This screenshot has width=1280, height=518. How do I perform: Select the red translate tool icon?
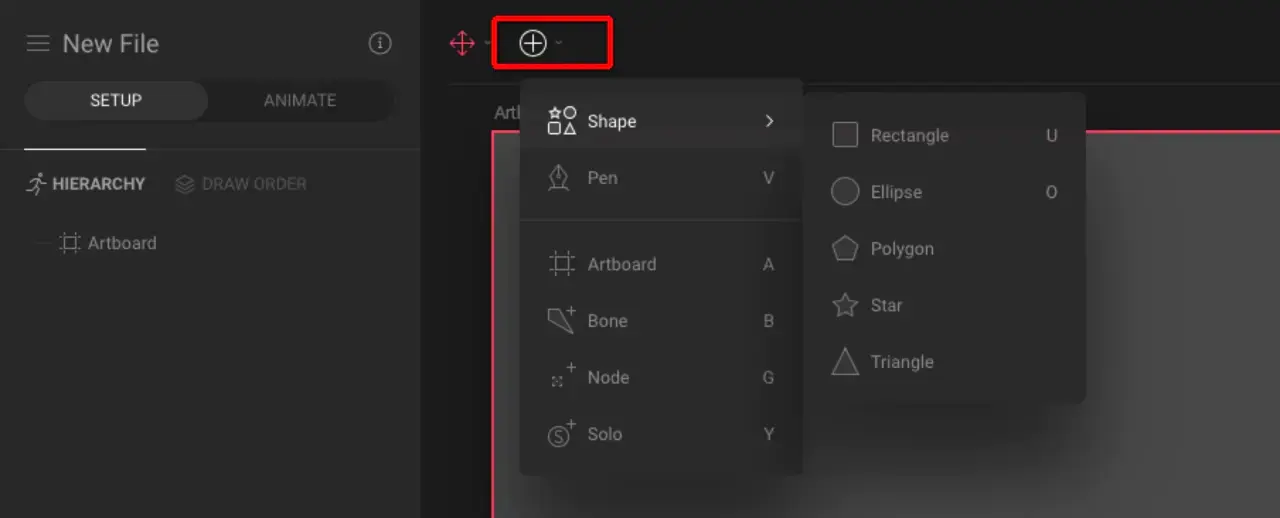click(462, 43)
